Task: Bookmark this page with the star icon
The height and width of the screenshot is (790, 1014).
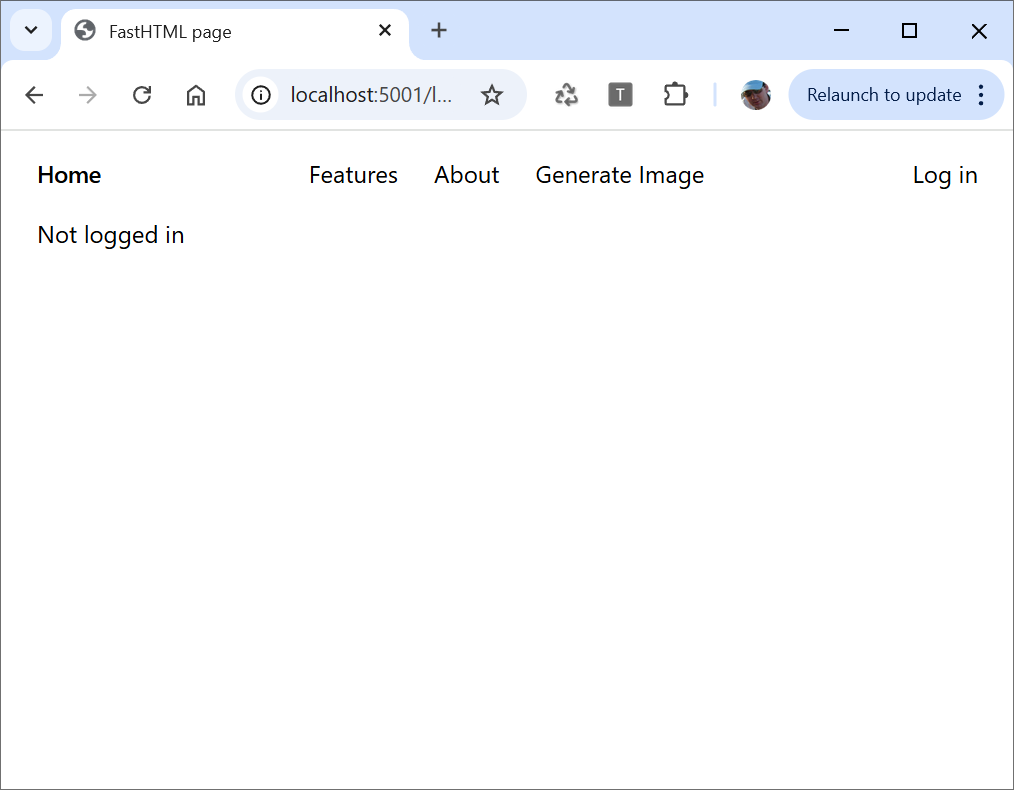Action: tap(491, 95)
